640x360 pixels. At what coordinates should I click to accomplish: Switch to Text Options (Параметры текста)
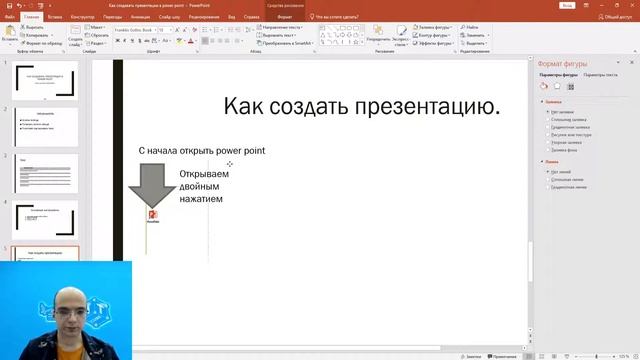pos(600,75)
